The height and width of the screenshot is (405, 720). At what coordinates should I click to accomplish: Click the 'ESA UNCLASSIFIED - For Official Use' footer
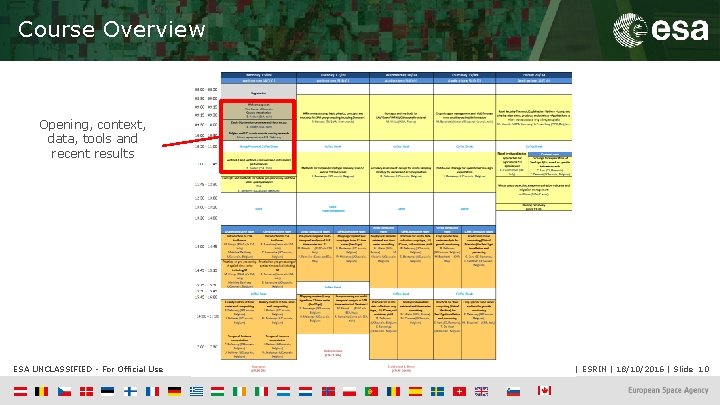[88, 369]
